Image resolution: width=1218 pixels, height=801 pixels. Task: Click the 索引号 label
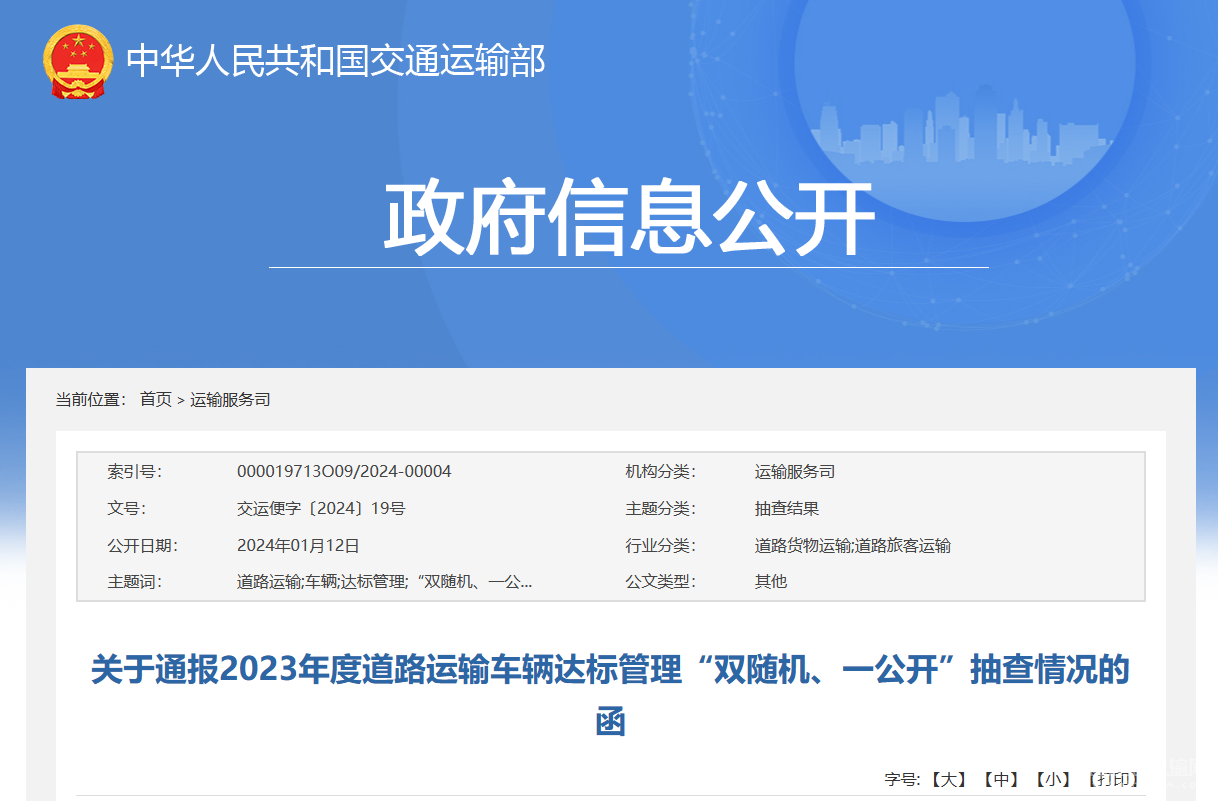tap(135, 471)
